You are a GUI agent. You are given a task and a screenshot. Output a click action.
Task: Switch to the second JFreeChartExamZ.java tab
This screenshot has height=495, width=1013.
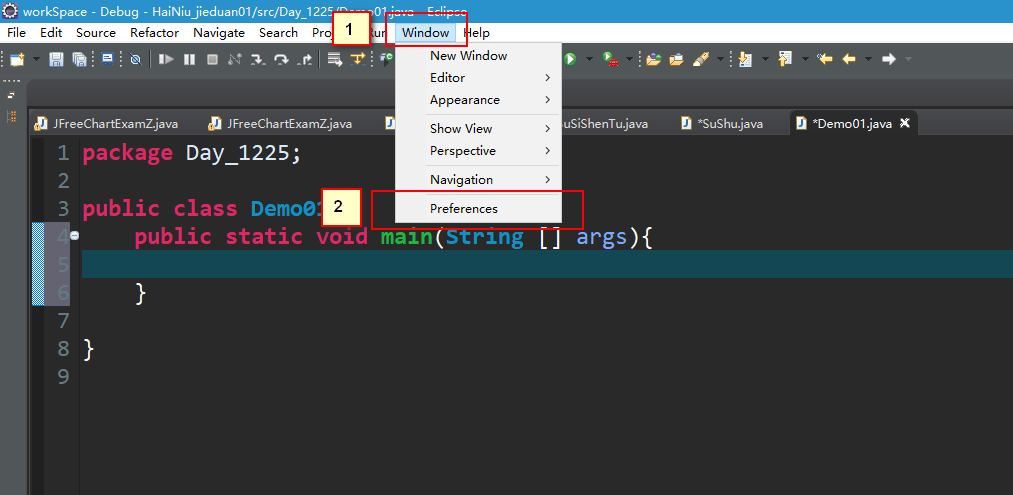click(281, 123)
